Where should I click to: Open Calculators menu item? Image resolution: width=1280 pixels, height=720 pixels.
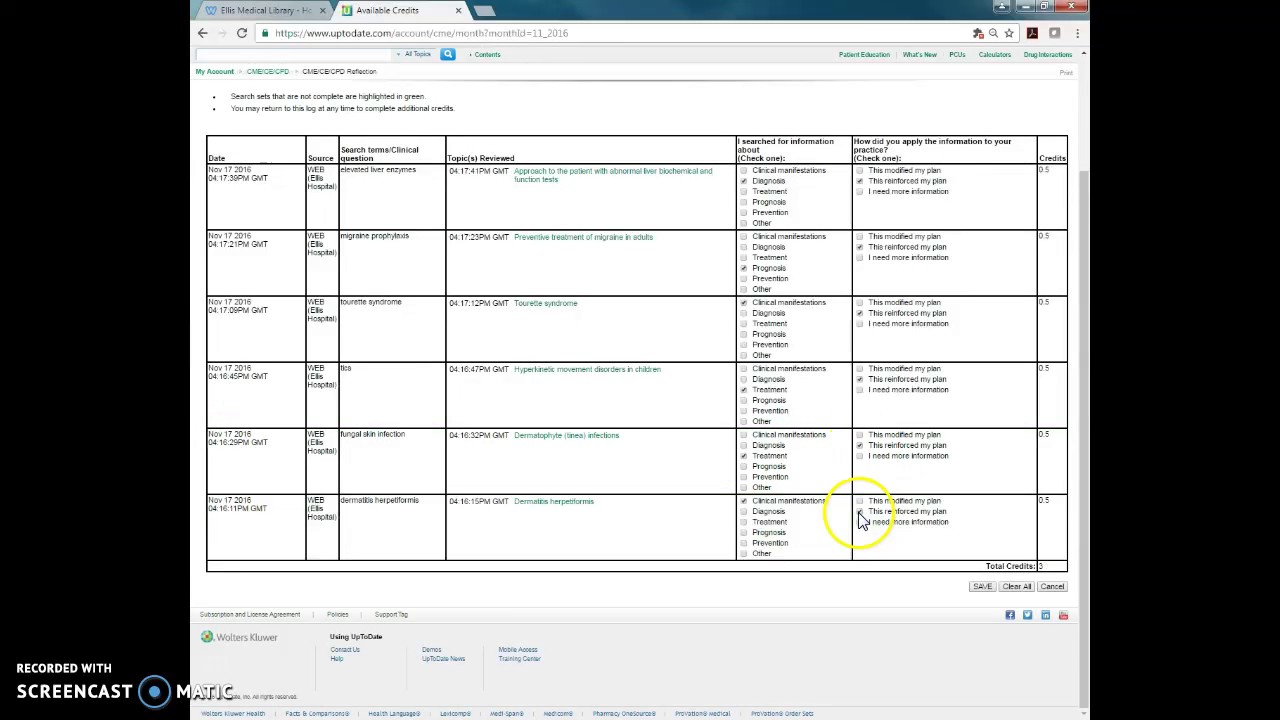(995, 54)
